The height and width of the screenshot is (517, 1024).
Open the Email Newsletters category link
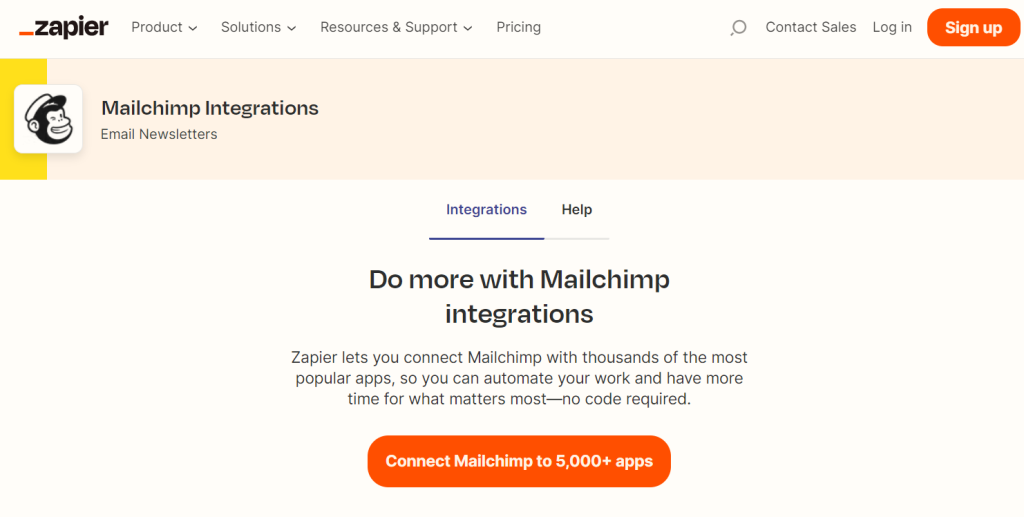pos(159,134)
